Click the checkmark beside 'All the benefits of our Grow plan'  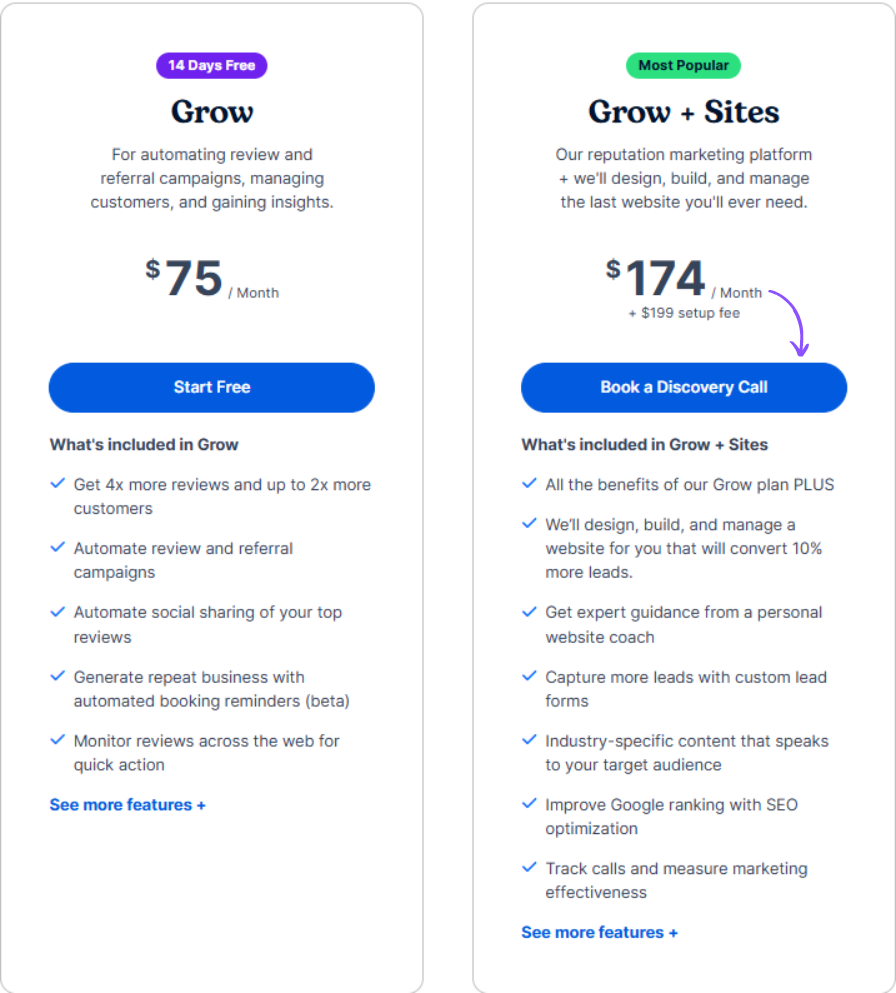coord(529,483)
